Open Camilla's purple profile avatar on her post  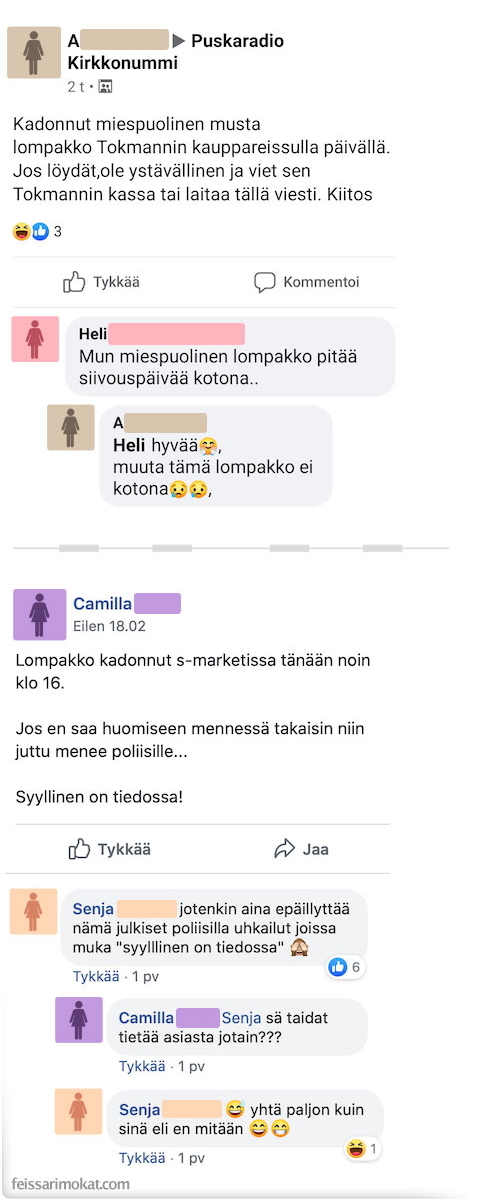[39, 613]
